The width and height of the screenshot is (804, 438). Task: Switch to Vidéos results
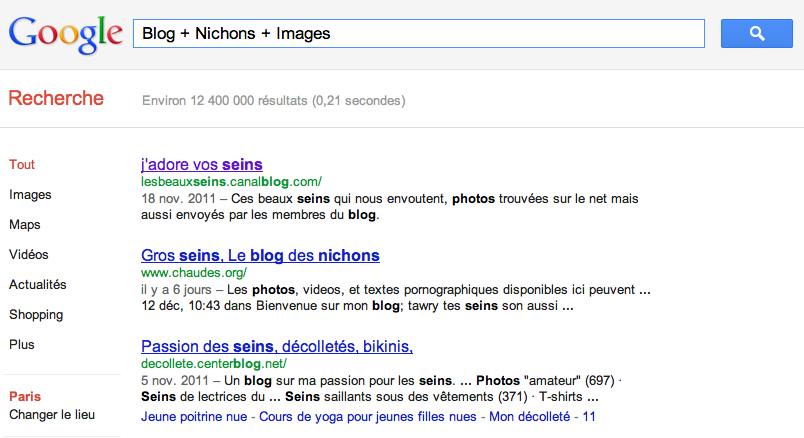click(x=29, y=254)
